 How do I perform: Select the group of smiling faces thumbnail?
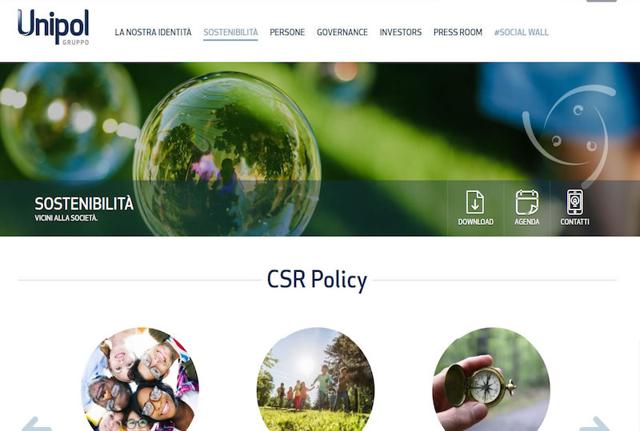click(x=140, y=379)
